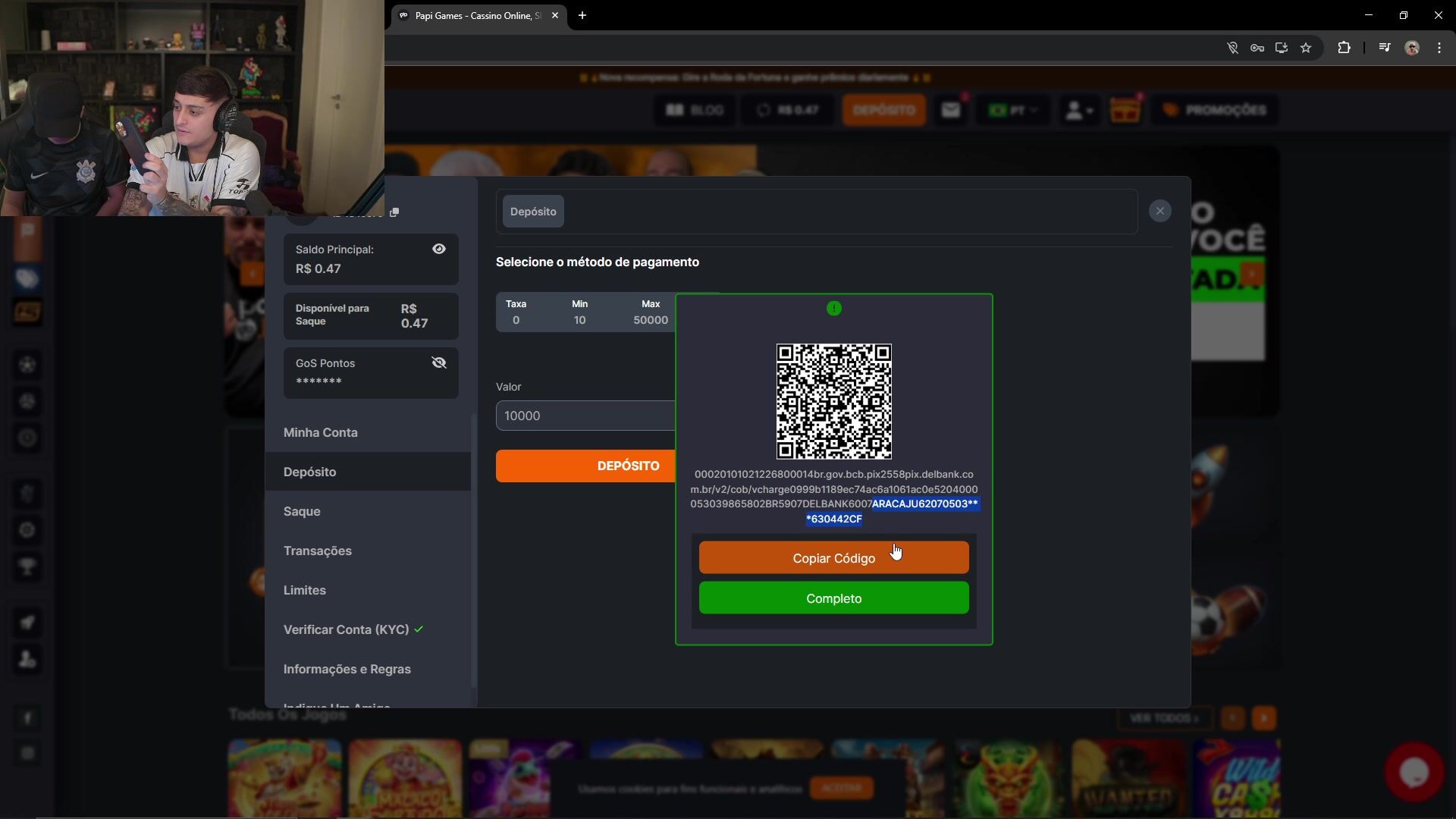Open Minha Conta menu item
The width and height of the screenshot is (1456, 819).
pyautogui.click(x=320, y=432)
